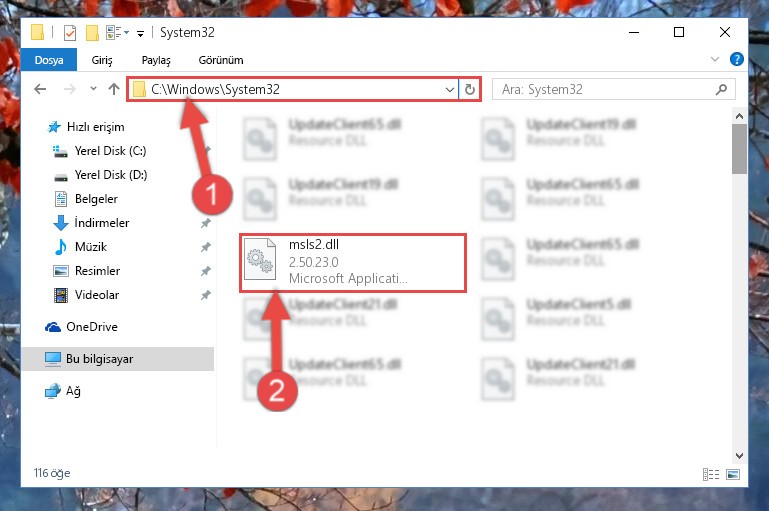Click the Properties checkmark icon in title bar
Screen dimensions: 769x511
tap(70, 33)
